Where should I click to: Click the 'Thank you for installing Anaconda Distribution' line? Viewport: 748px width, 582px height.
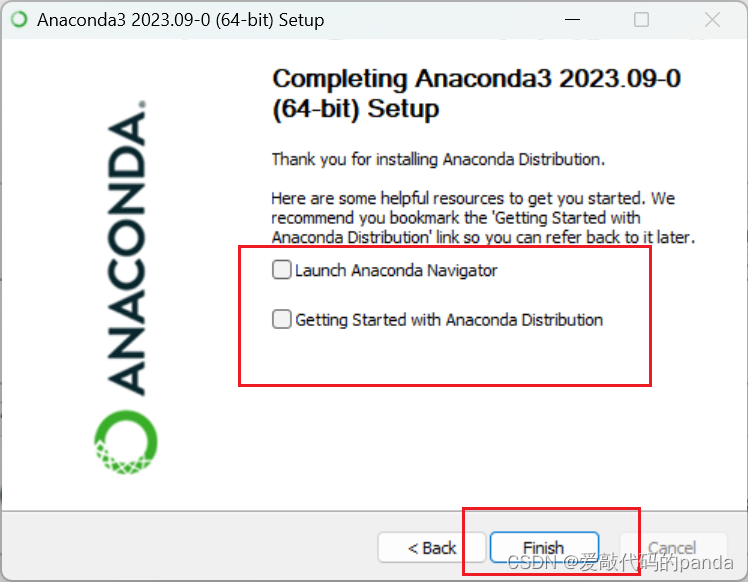coord(438,159)
